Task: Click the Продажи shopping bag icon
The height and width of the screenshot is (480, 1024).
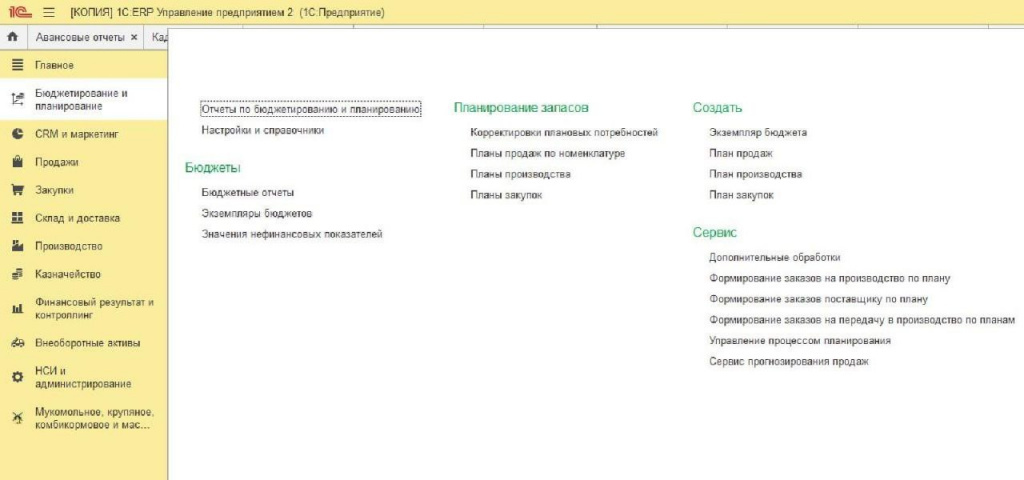Action: point(18,162)
